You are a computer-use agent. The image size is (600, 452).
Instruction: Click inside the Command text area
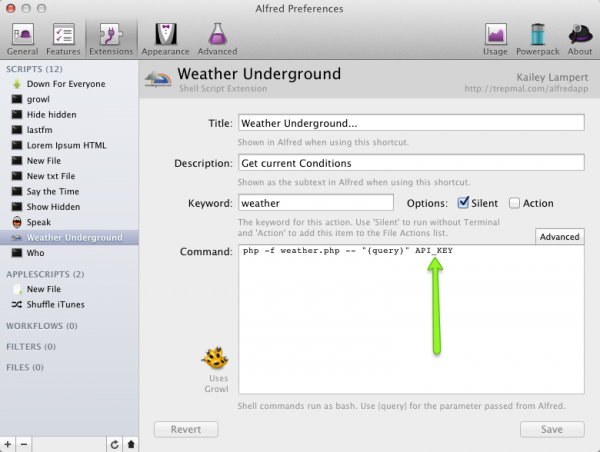pyautogui.click(x=411, y=319)
